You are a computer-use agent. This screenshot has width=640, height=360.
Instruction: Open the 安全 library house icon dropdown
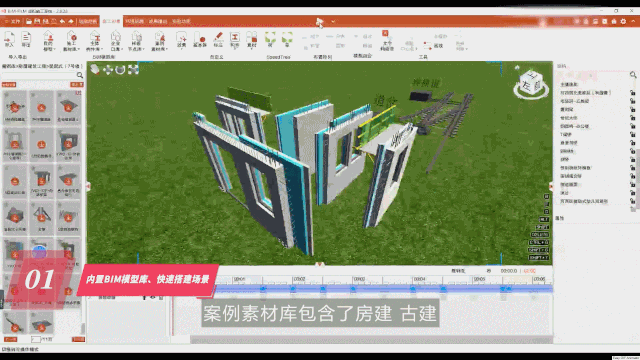coord(116,41)
